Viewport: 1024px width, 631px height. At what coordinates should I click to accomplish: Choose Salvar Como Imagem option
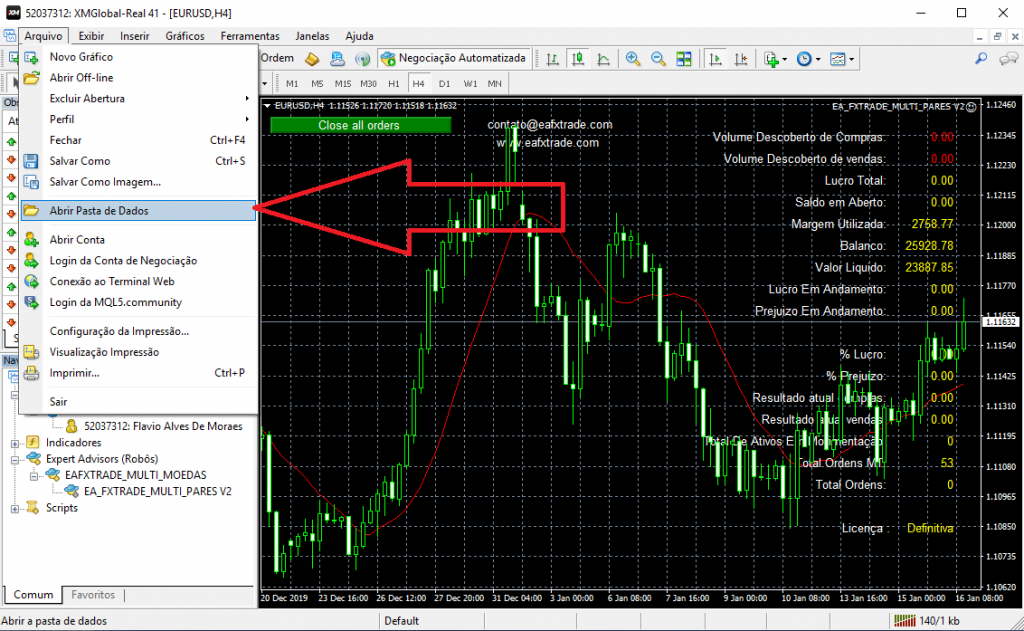tap(138, 182)
